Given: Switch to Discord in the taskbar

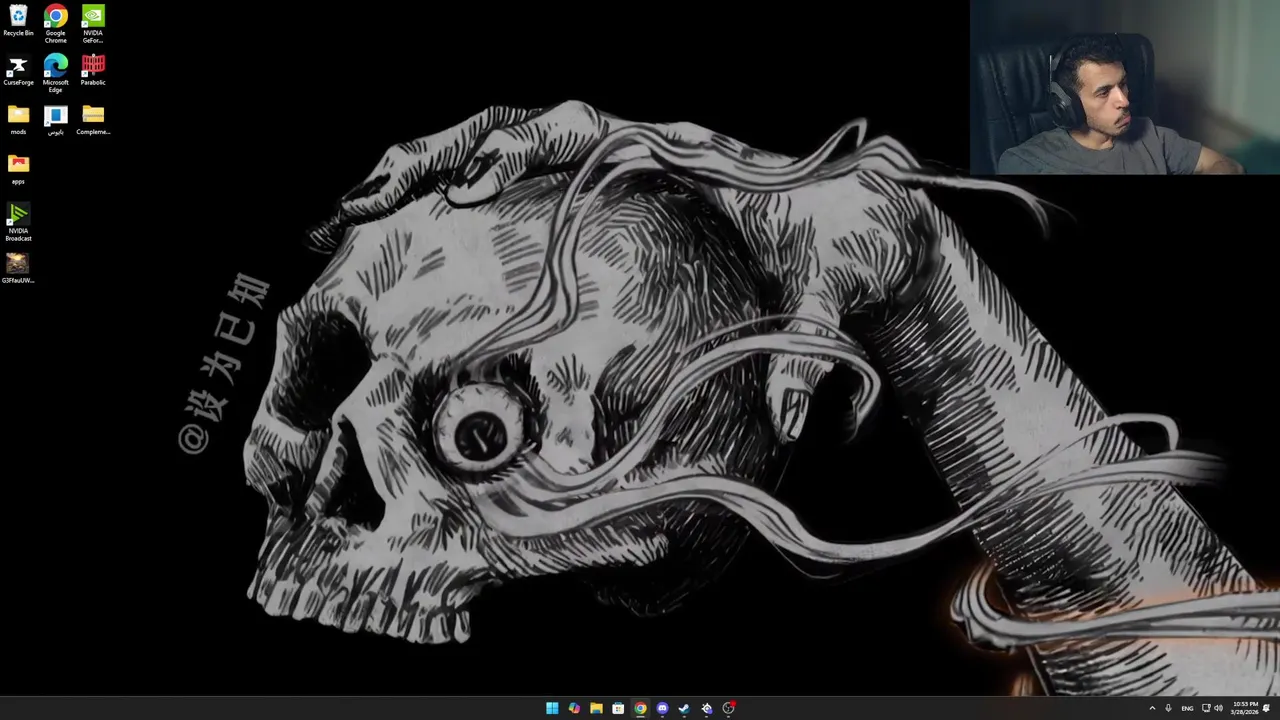Looking at the screenshot, I should coord(662,708).
